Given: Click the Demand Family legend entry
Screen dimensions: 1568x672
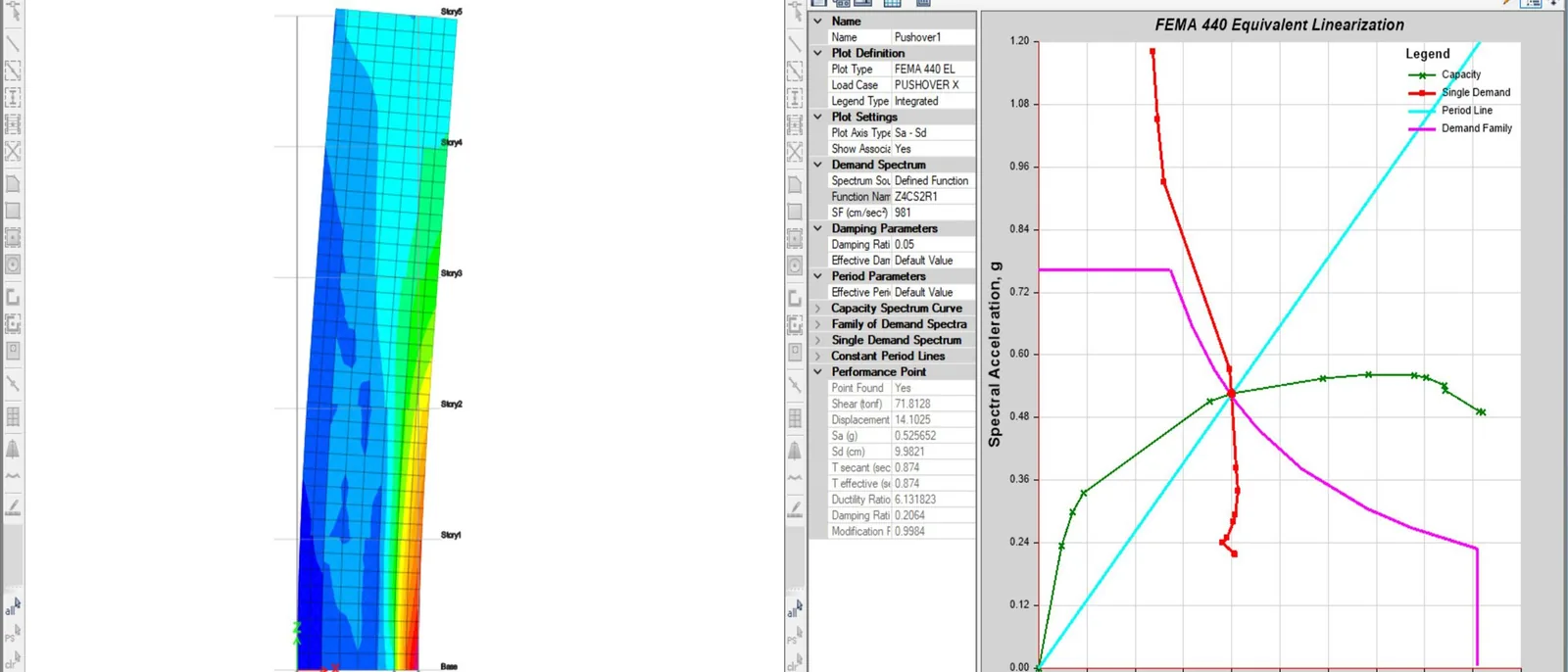Looking at the screenshot, I should tap(1460, 128).
